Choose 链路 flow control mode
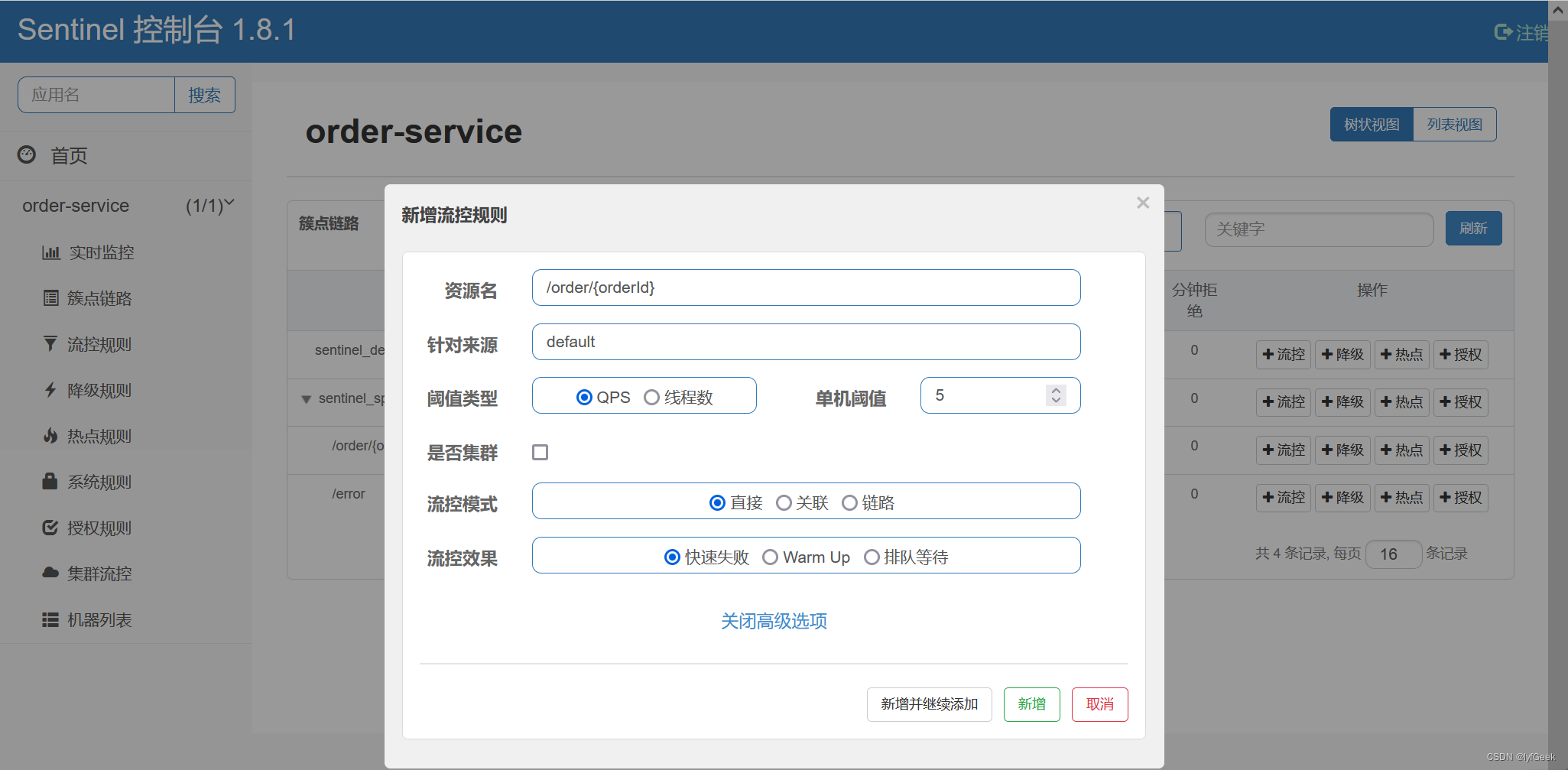This screenshot has width=1568, height=770. pos(849,502)
